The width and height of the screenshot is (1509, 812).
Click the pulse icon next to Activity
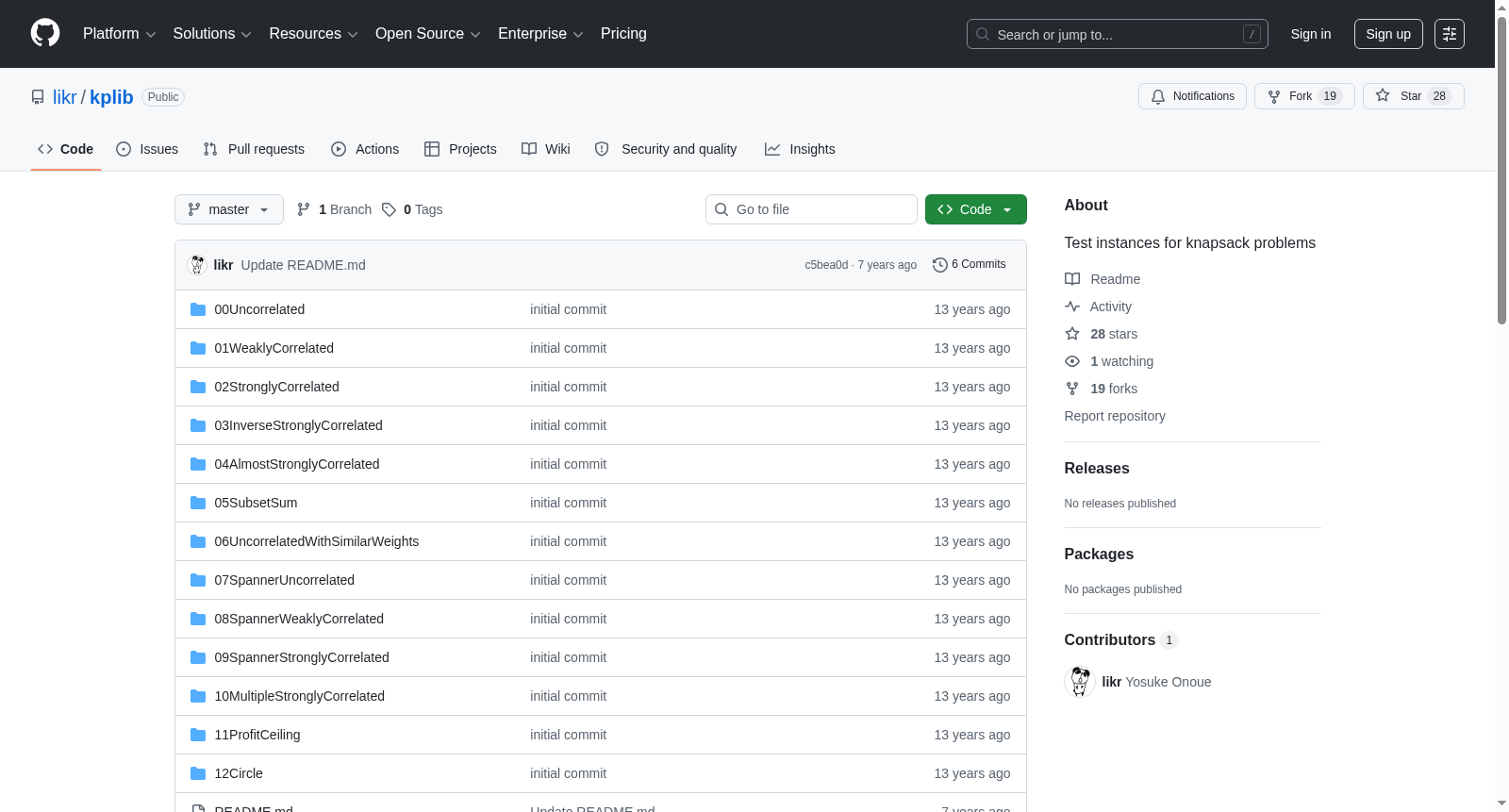pos(1072,307)
